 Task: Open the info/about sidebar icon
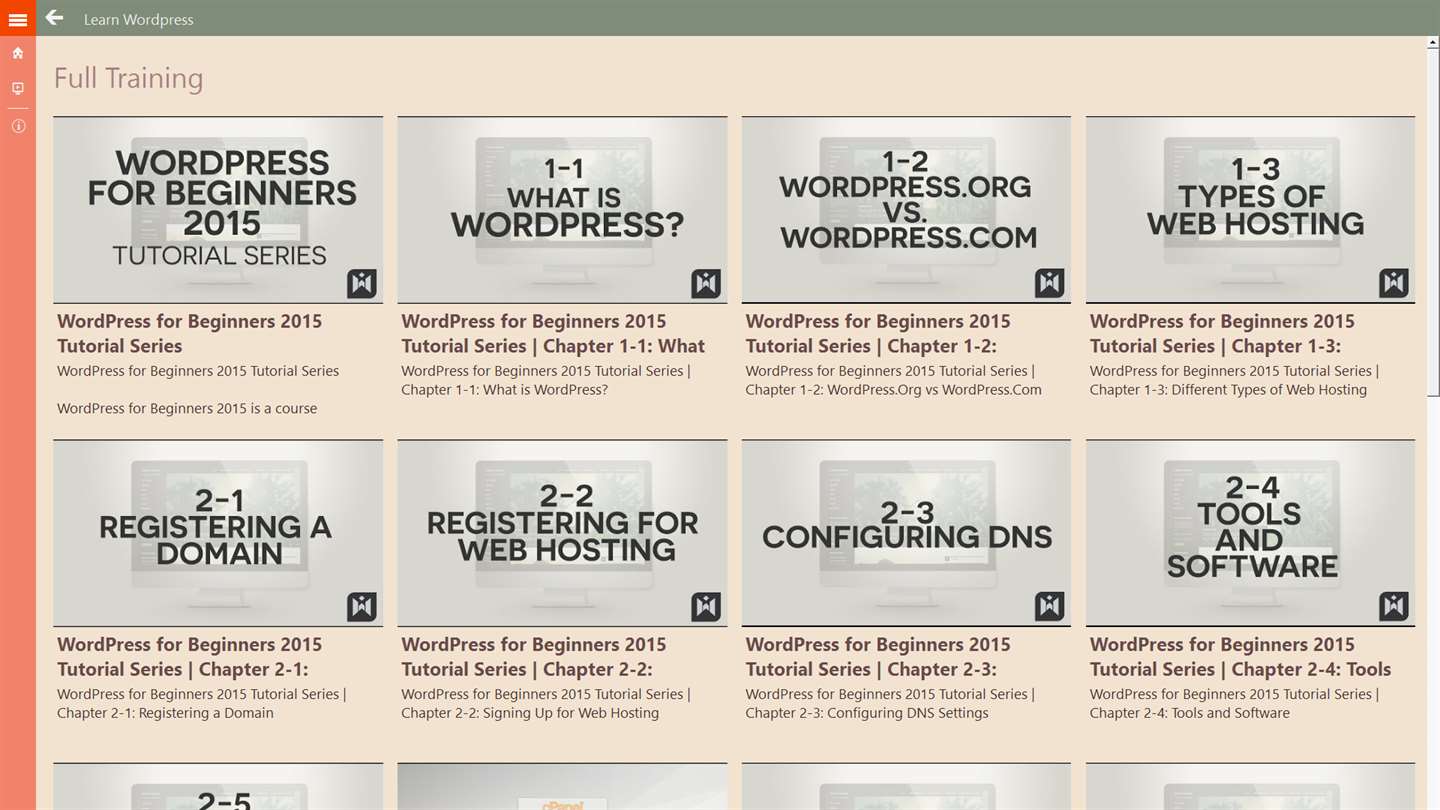(x=17, y=126)
